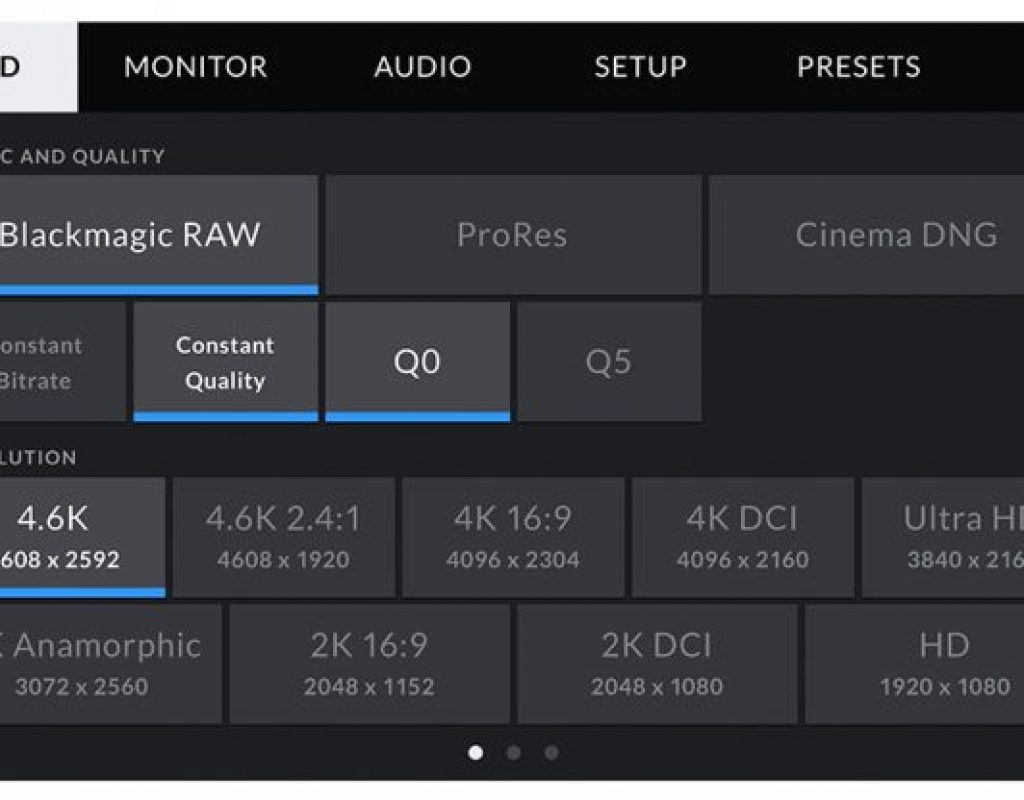
Task: Go to second page indicator dot
Action: 514,753
